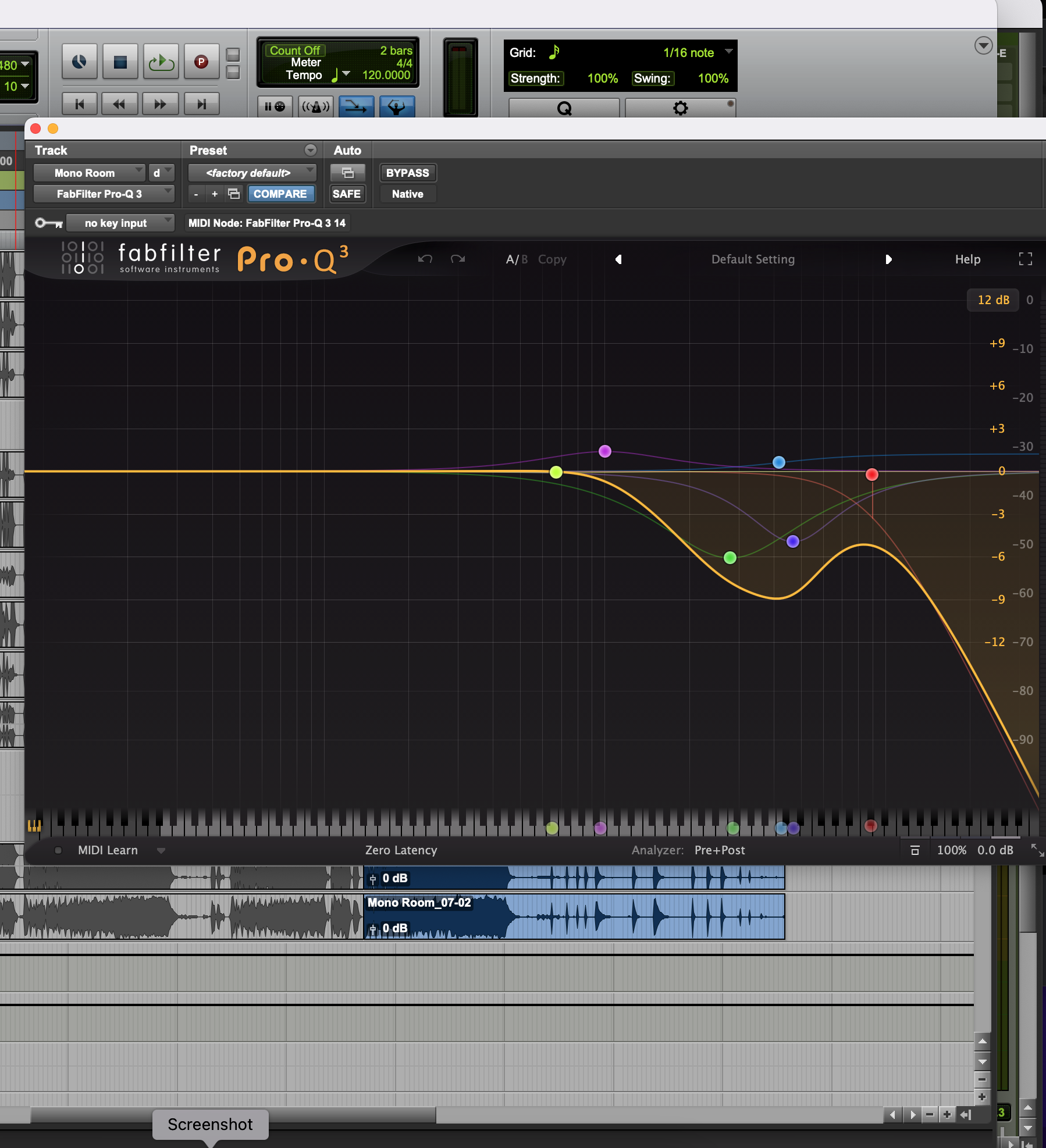Screen dimensions: 1046x1148
Task: Open the FabFilter Pro-Q 3 plugin selector
Action: pyautogui.click(x=104, y=194)
